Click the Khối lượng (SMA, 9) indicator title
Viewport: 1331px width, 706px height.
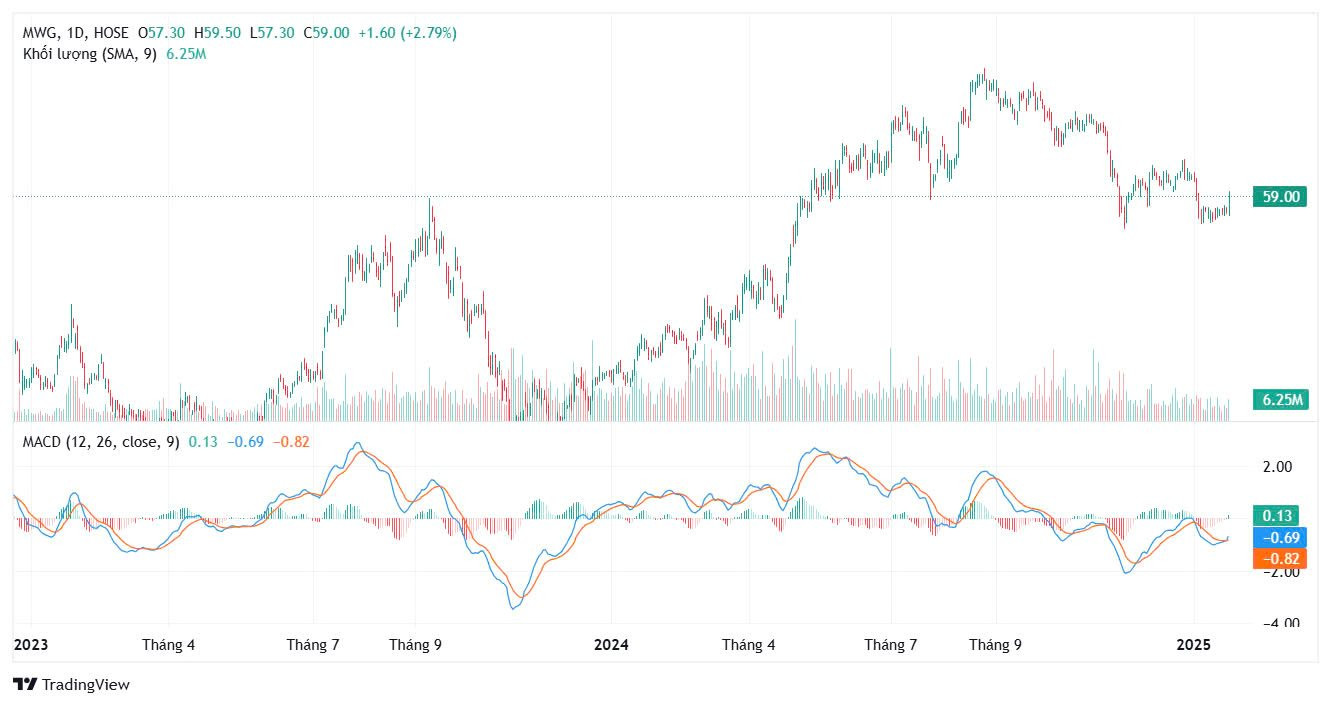[x=90, y=54]
